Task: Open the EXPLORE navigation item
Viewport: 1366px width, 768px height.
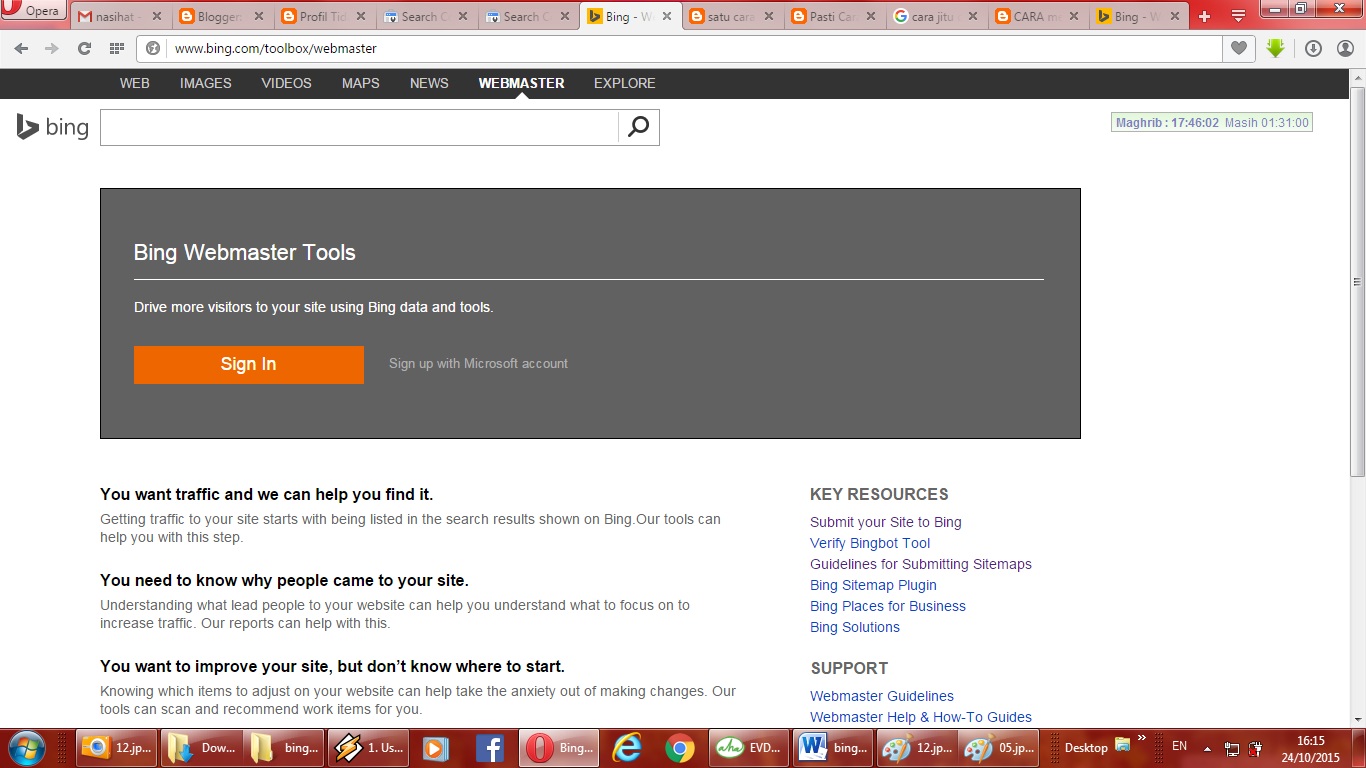Action: [625, 83]
